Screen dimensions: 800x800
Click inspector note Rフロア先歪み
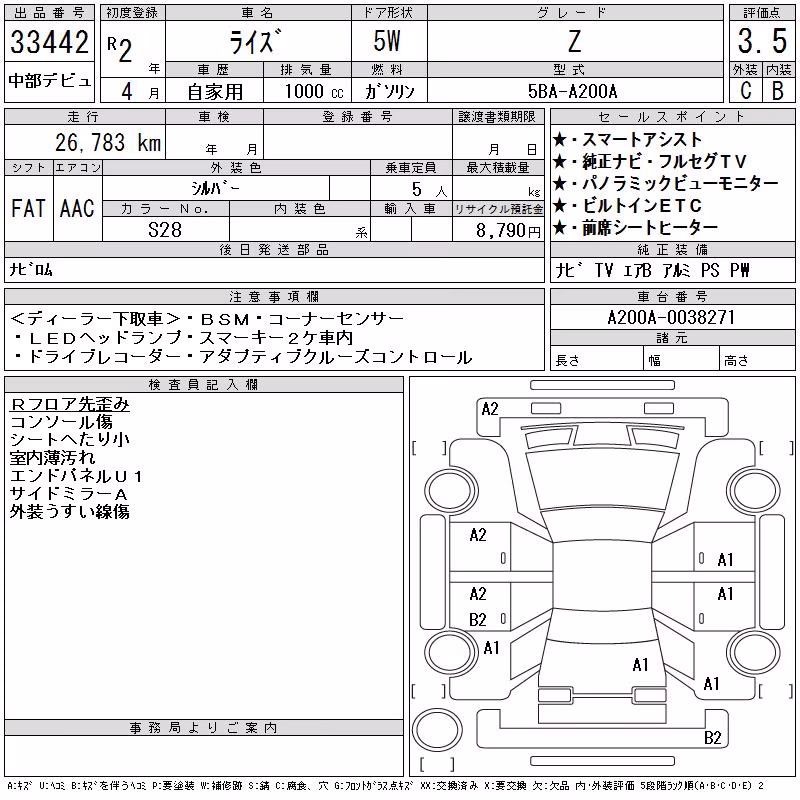click(x=69, y=404)
